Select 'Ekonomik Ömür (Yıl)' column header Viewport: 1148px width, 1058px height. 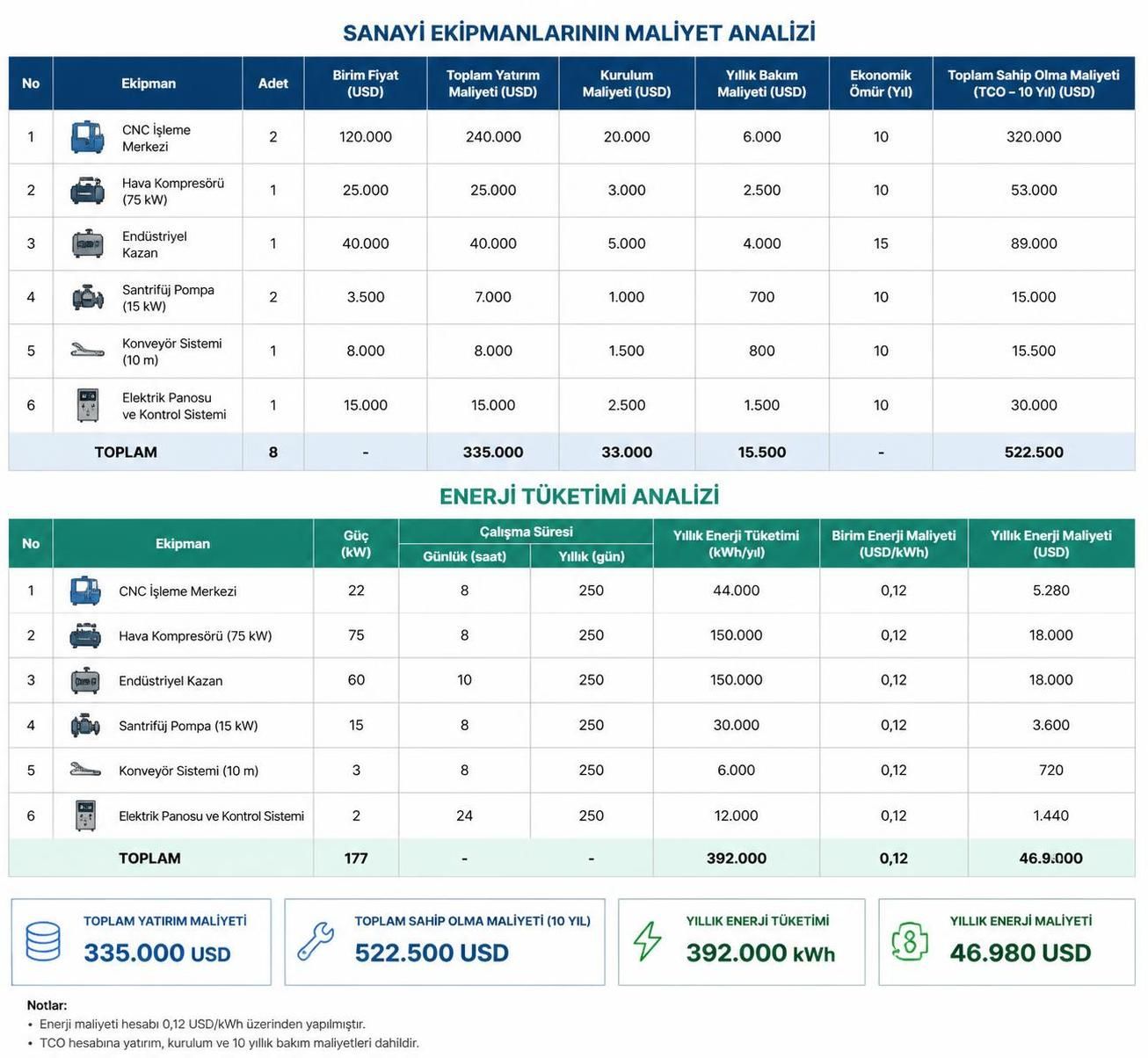coord(881,83)
